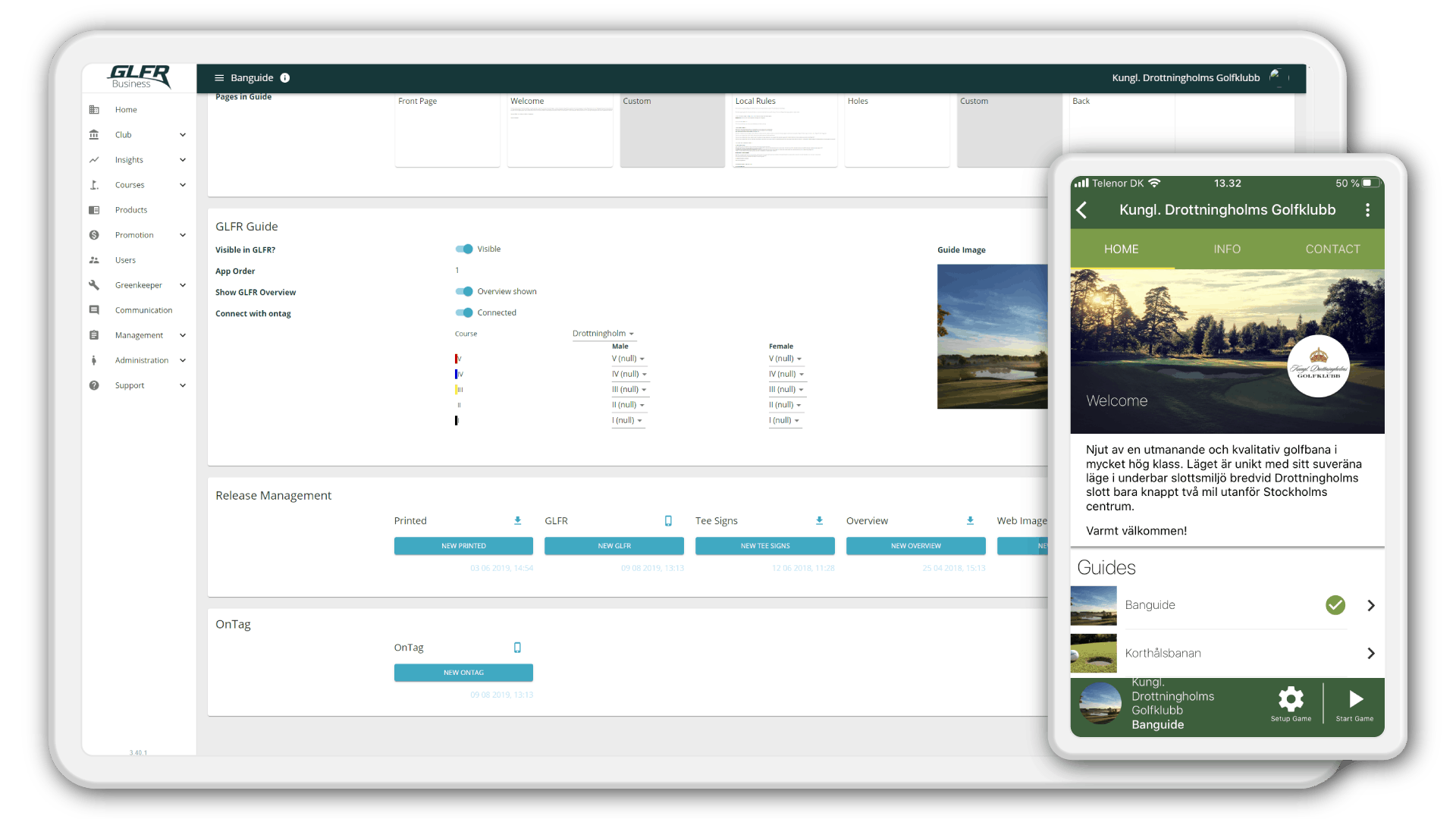The height and width of the screenshot is (819, 1456).
Task: Open the Male V (null) dropdown
Action: click(x=628, y=359)
